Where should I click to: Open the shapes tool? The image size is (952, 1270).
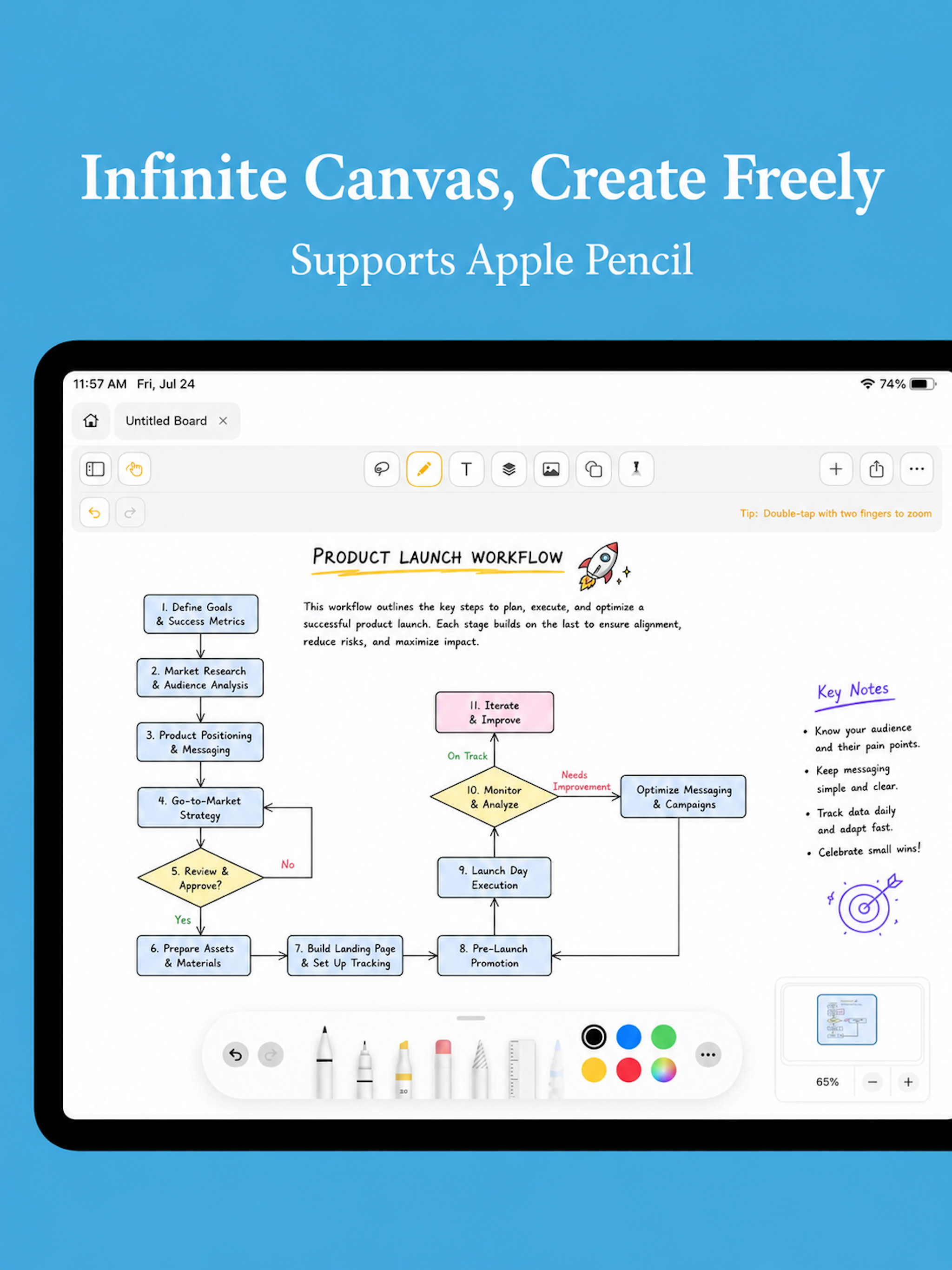(594, 469)
